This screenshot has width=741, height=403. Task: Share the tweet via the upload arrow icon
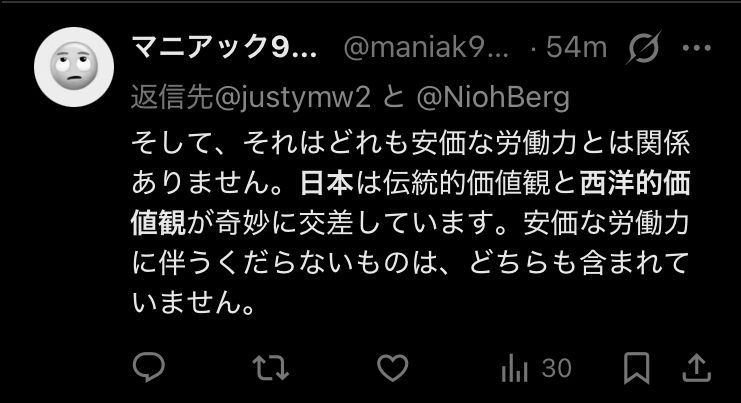click(697, 368)
